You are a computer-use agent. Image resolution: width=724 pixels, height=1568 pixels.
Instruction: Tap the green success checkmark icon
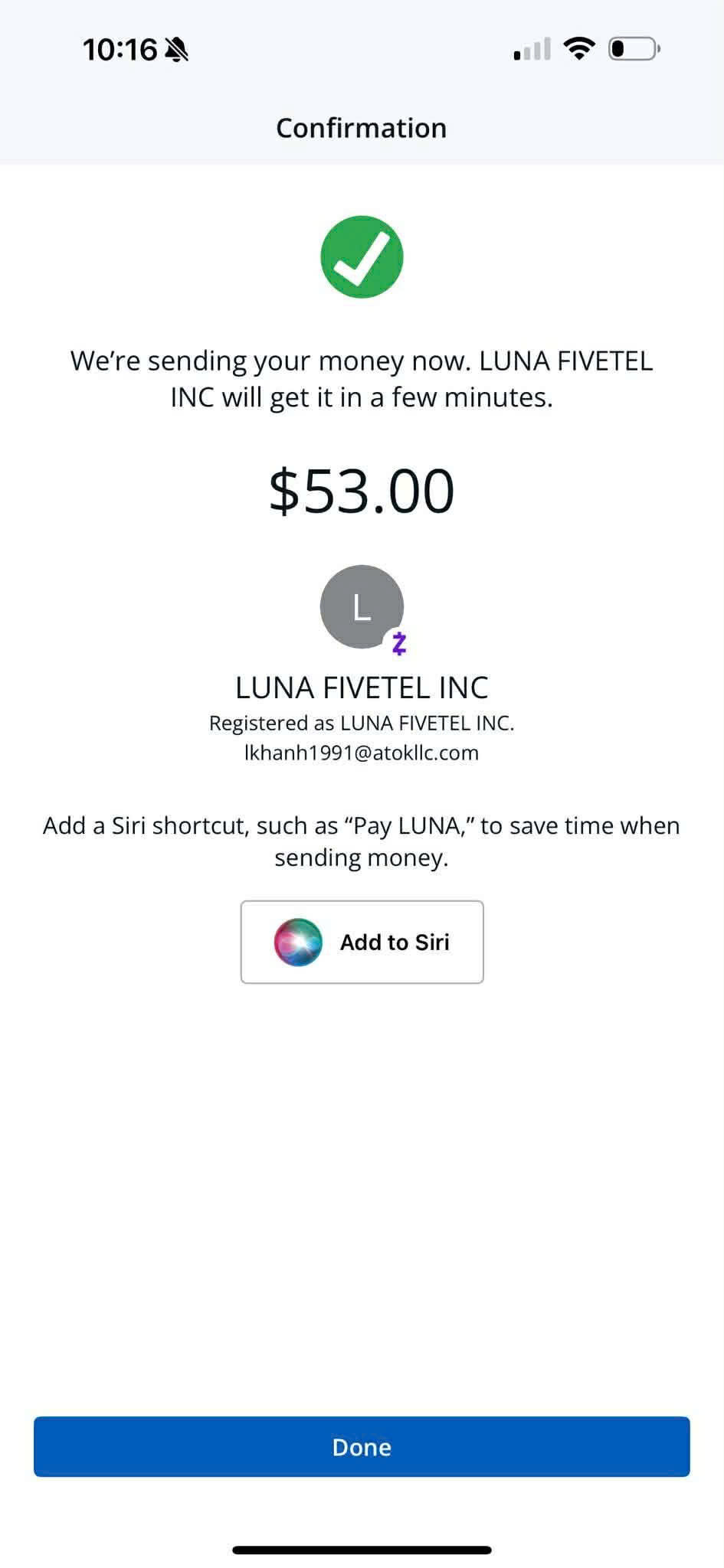pyautogui.click(x=362, y=257)
